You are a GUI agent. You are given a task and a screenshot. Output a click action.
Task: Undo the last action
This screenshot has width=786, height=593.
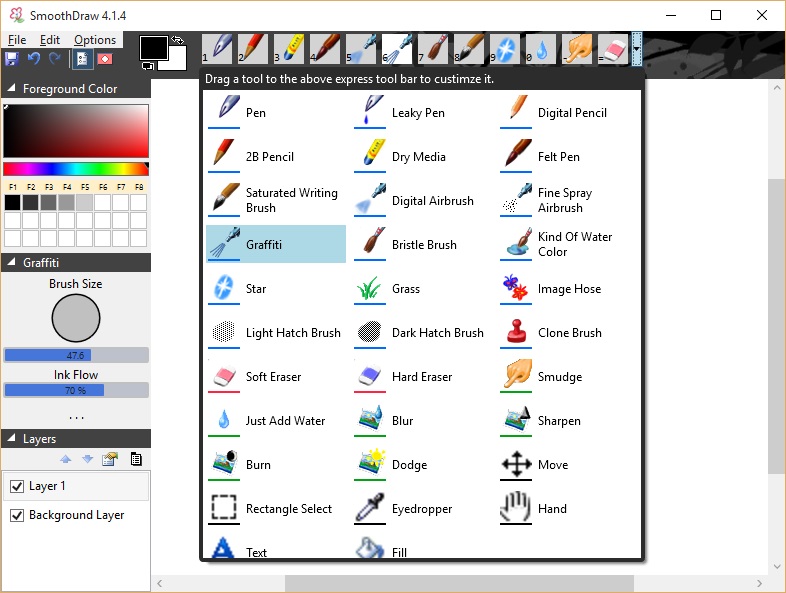[x=34, y=59]
